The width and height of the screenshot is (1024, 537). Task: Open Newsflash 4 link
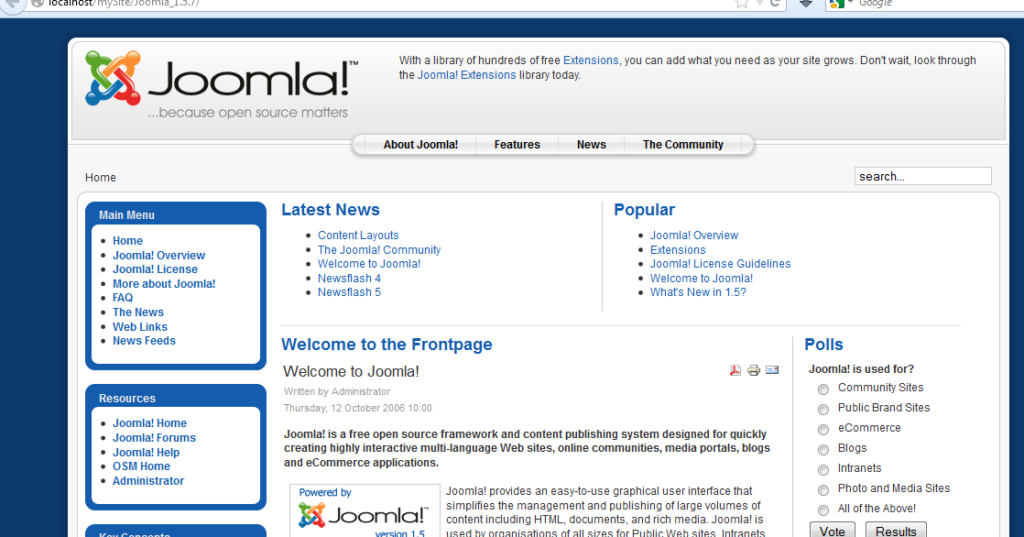point(349,278)
